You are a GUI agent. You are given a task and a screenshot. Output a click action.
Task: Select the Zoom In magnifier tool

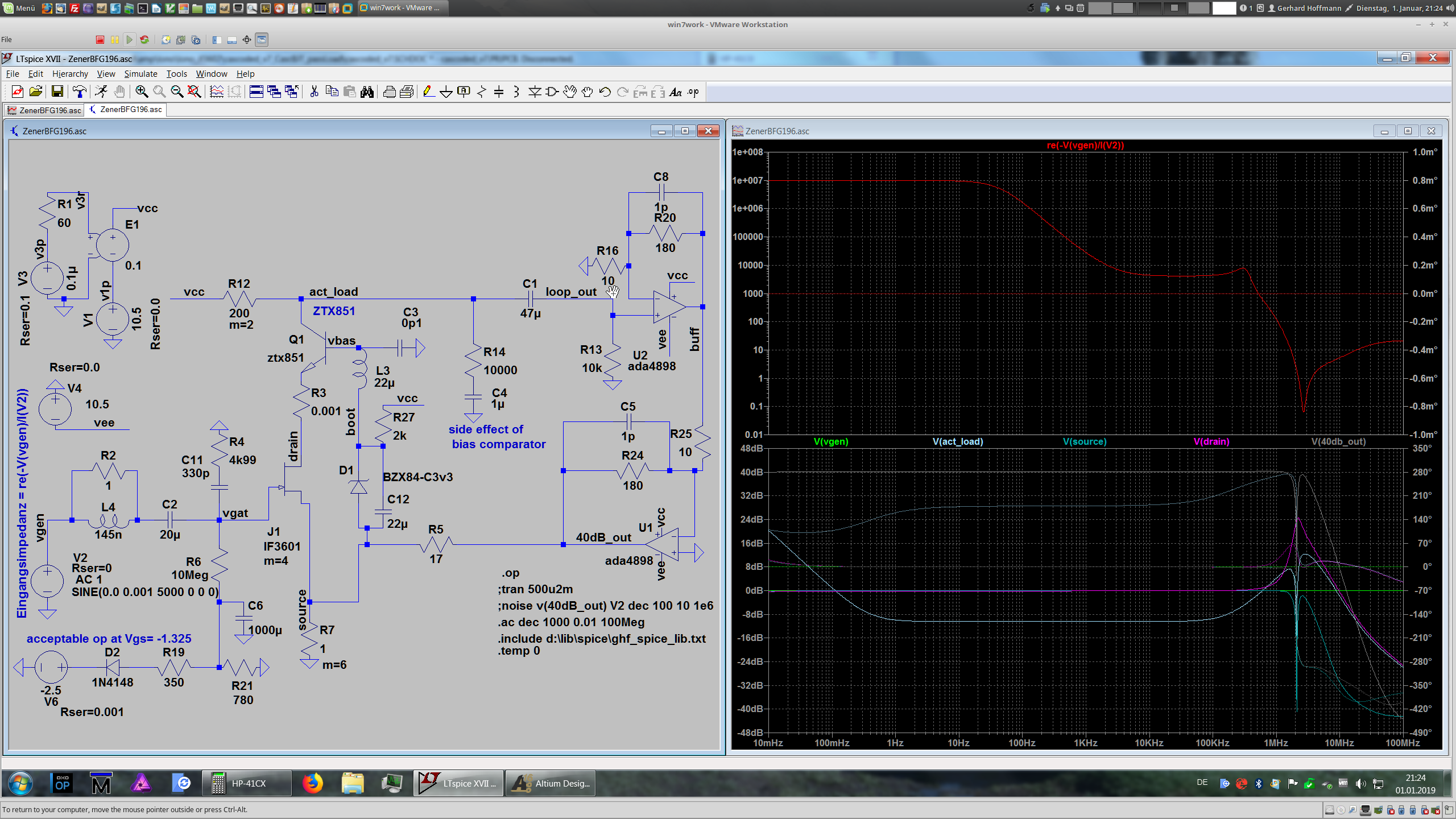[142, 92]
